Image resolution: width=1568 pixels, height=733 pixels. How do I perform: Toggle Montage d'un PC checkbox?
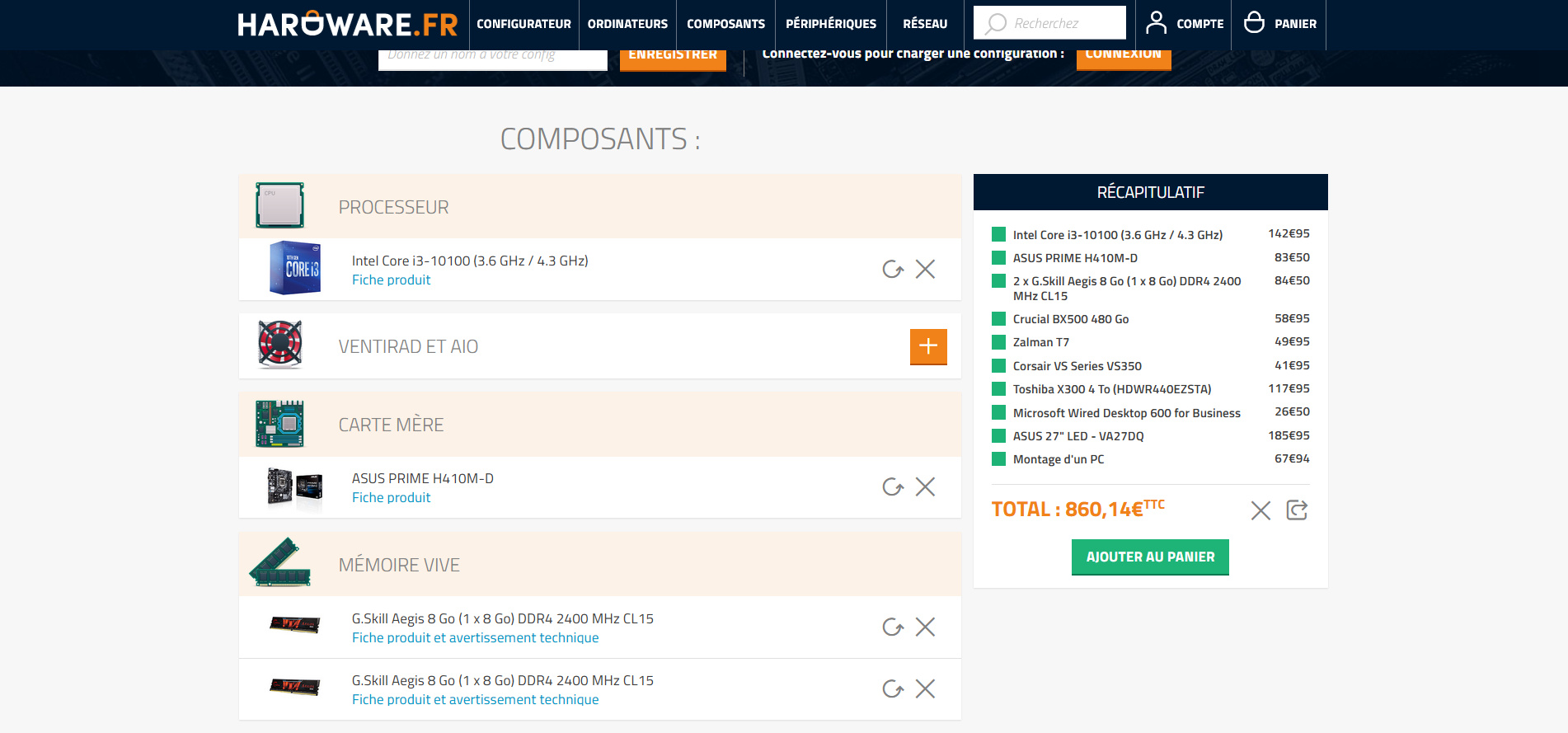[998, 458]
